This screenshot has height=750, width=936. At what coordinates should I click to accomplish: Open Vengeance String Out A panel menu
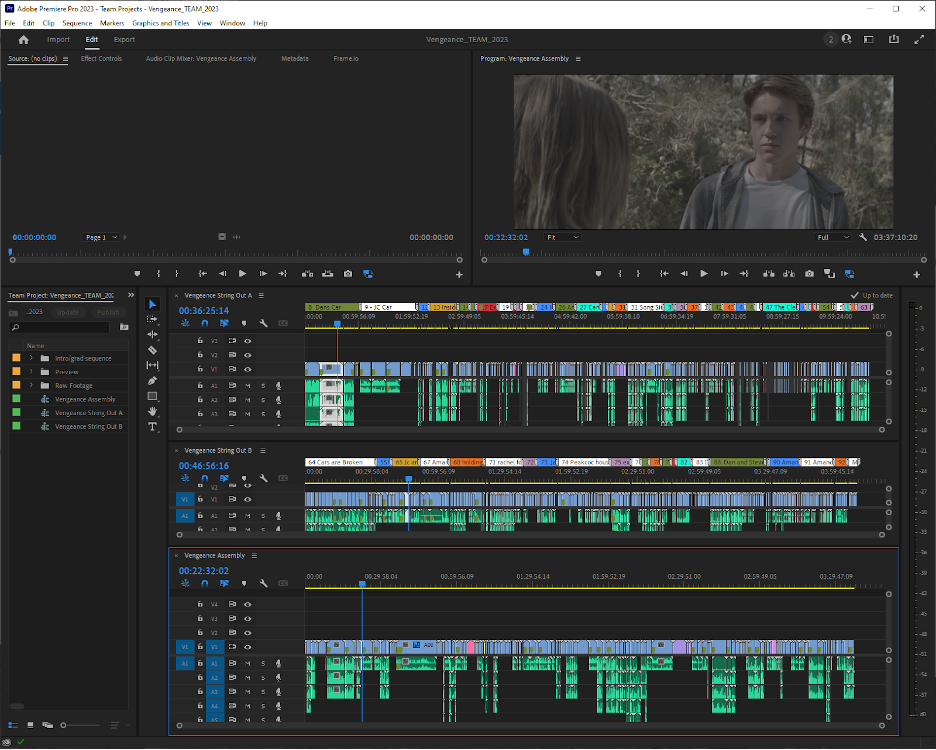pyautogui.click(x=261, y=296)
